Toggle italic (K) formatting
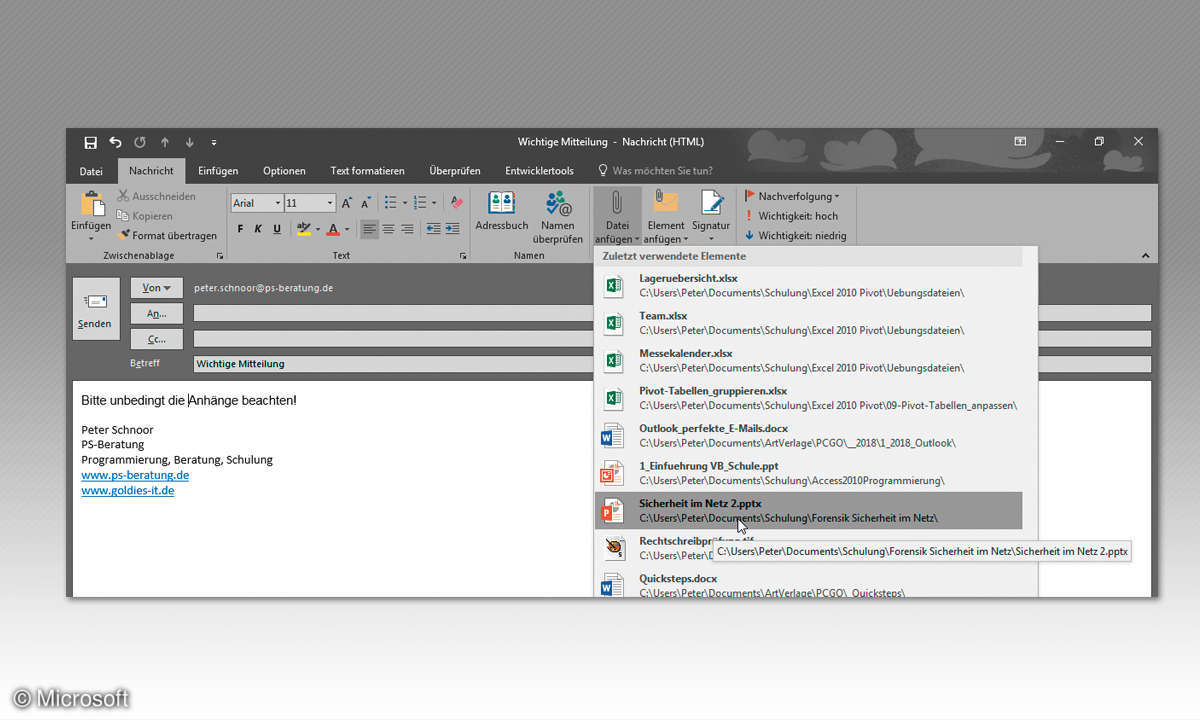The height and width of the screenshot is (720, 1200). [258, 229]
